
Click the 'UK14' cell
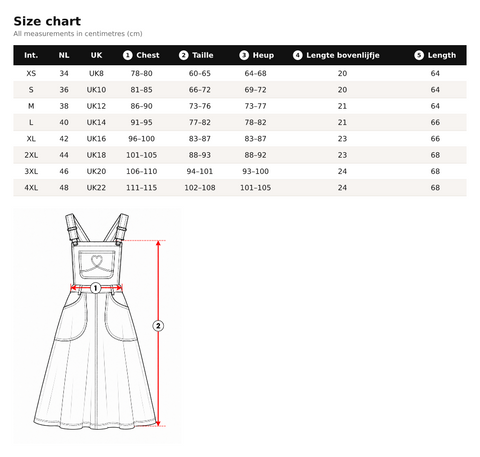click(96, 122)
